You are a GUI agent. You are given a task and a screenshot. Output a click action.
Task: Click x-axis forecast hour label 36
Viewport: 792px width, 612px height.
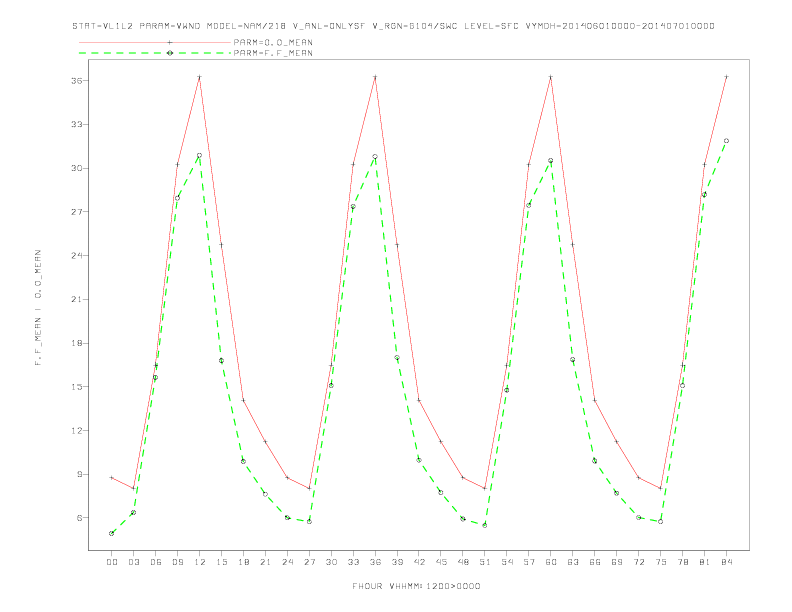click(375, 562)
